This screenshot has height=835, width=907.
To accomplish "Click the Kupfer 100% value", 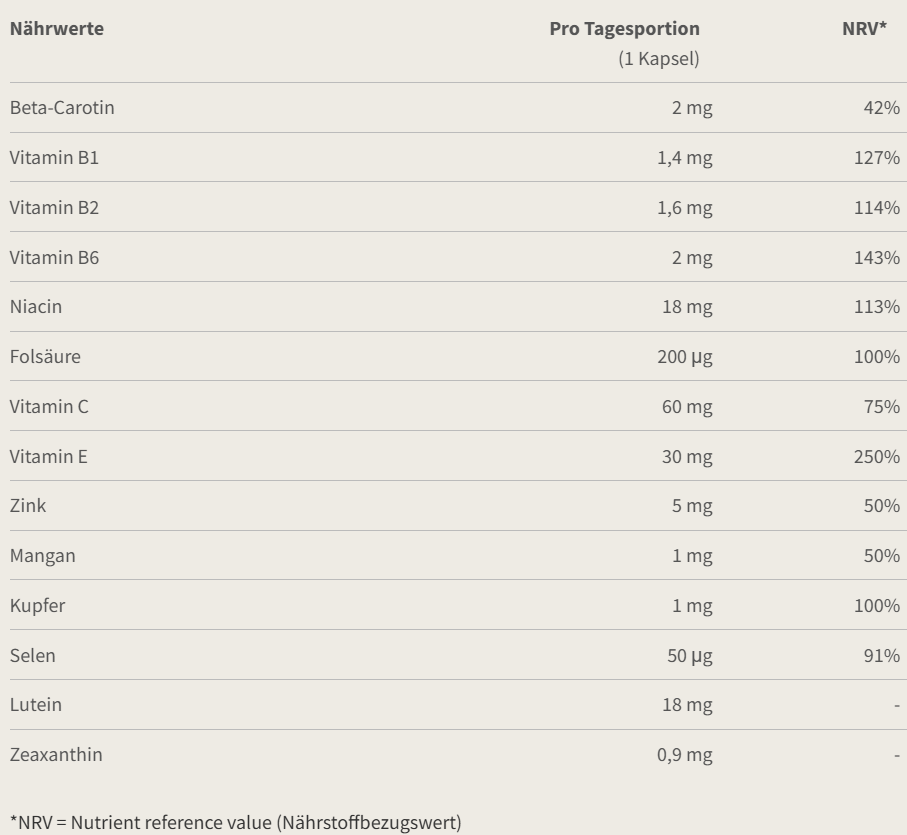I will coord(877,605).
